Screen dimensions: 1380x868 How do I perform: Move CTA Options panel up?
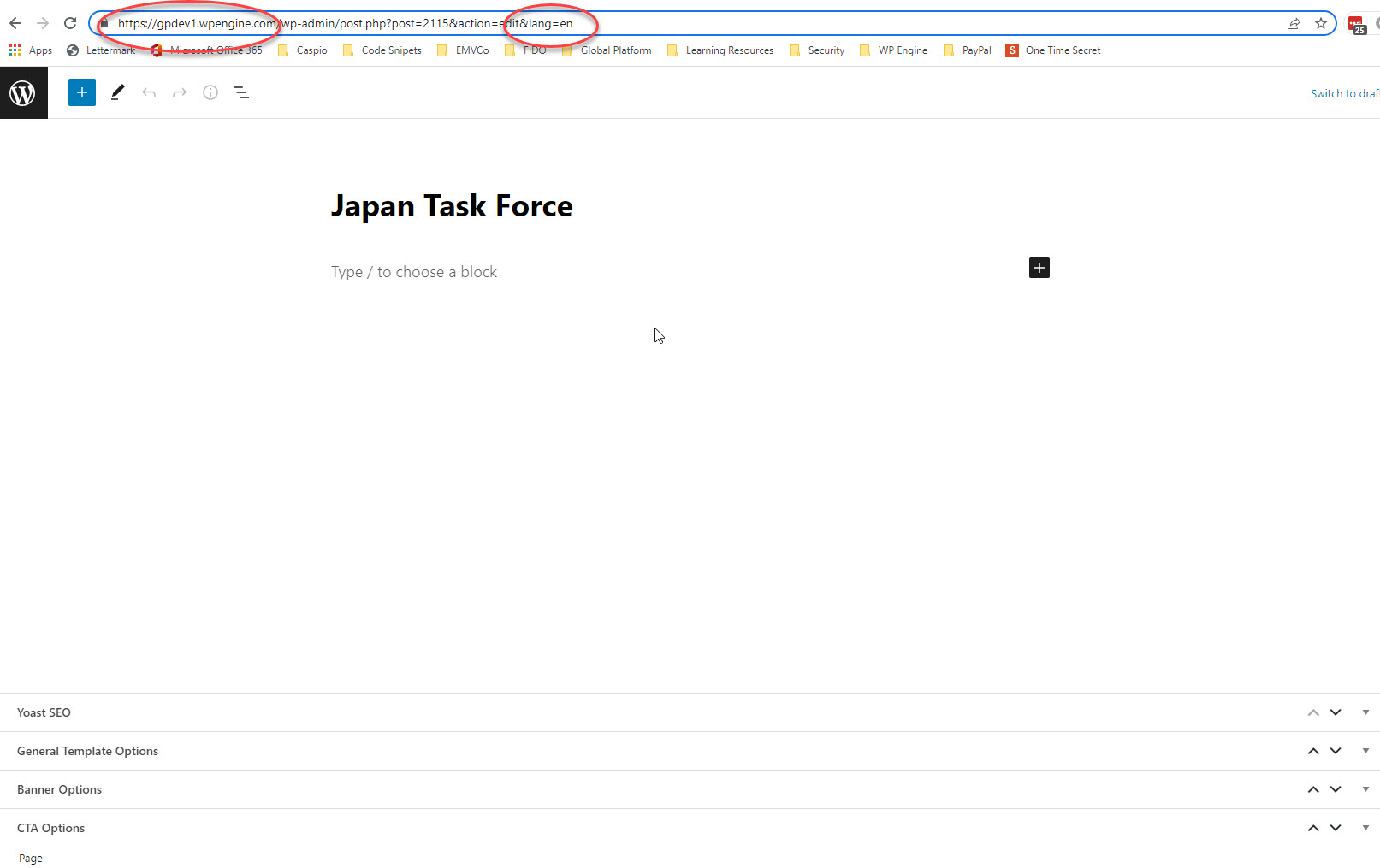click(x=1313, y=828)
